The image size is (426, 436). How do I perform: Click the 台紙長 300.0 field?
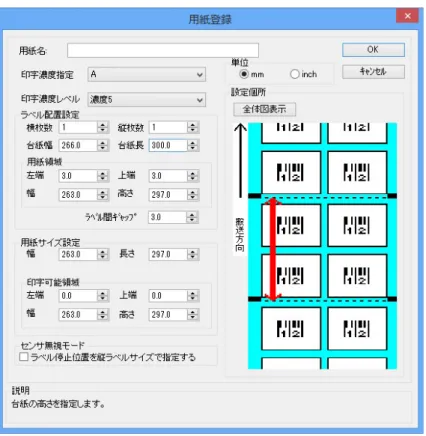(x=168, y=145)
